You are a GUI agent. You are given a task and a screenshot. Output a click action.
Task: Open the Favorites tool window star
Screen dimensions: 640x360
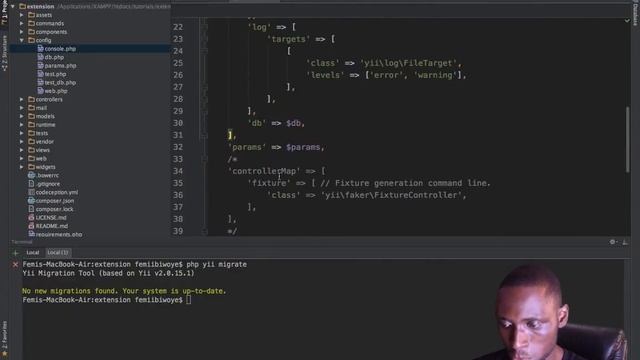point(4,353)
